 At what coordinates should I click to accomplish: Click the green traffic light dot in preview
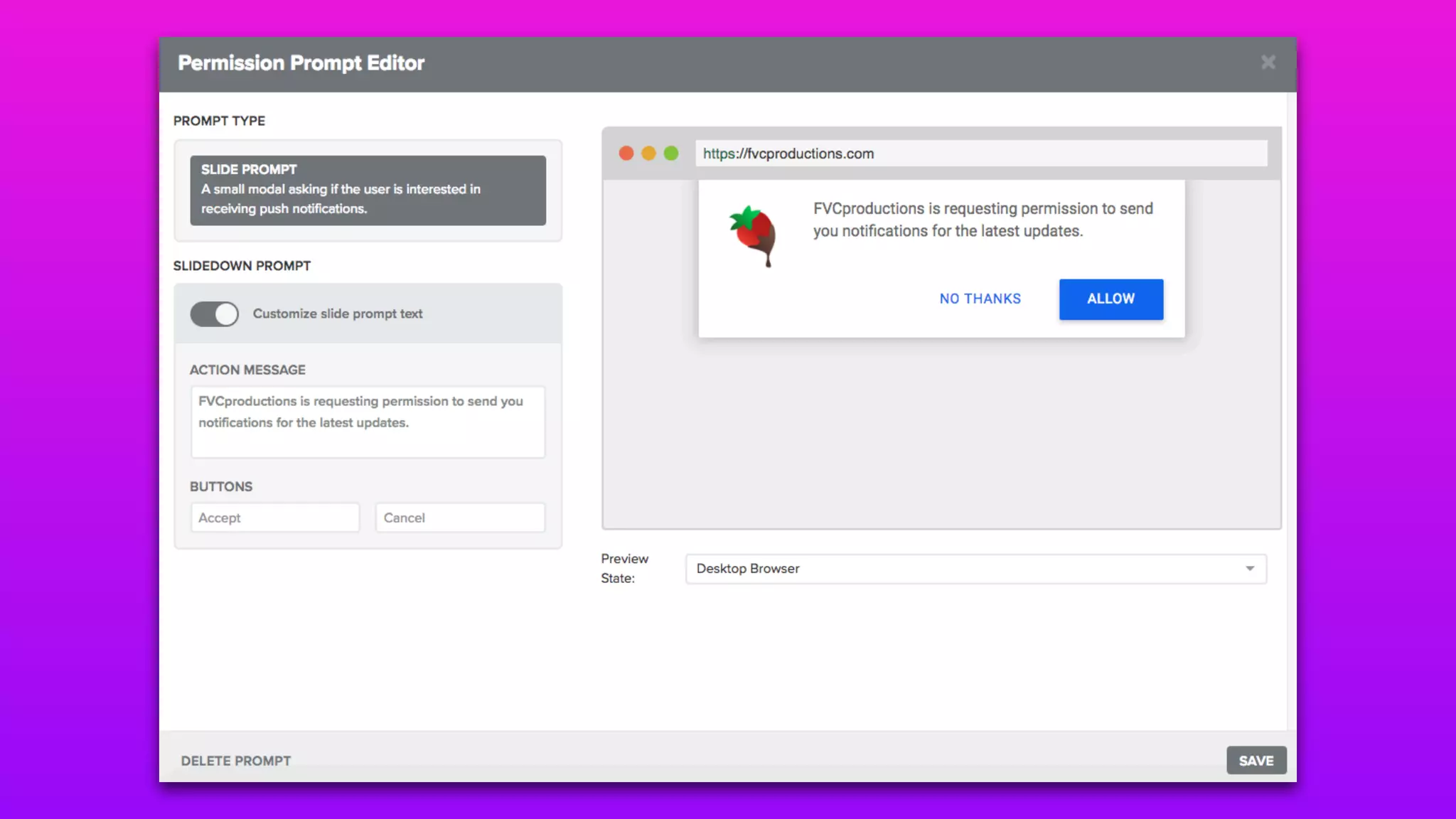click(x=671, y=154)
